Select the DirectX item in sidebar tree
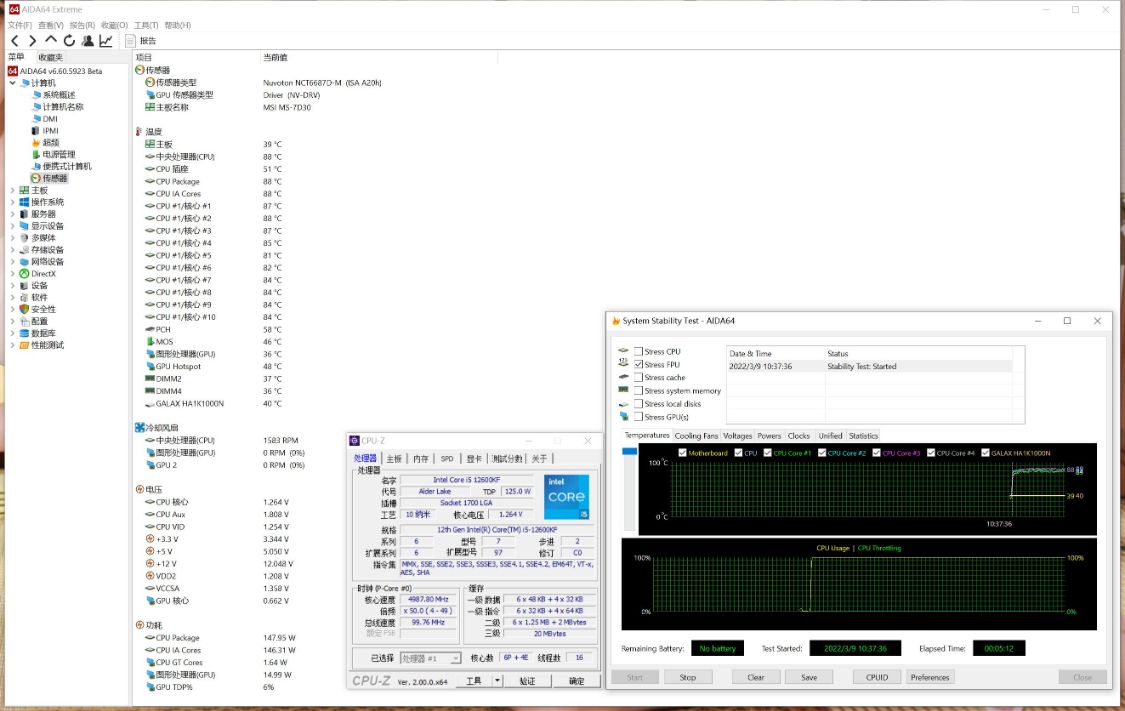The height and width of the screenshot is (711, 1125). click(x=43, y=273)
